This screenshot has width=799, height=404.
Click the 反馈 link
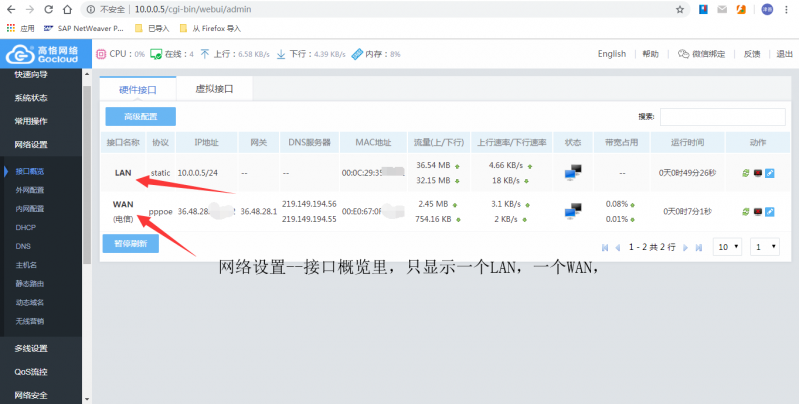(752, 54)
